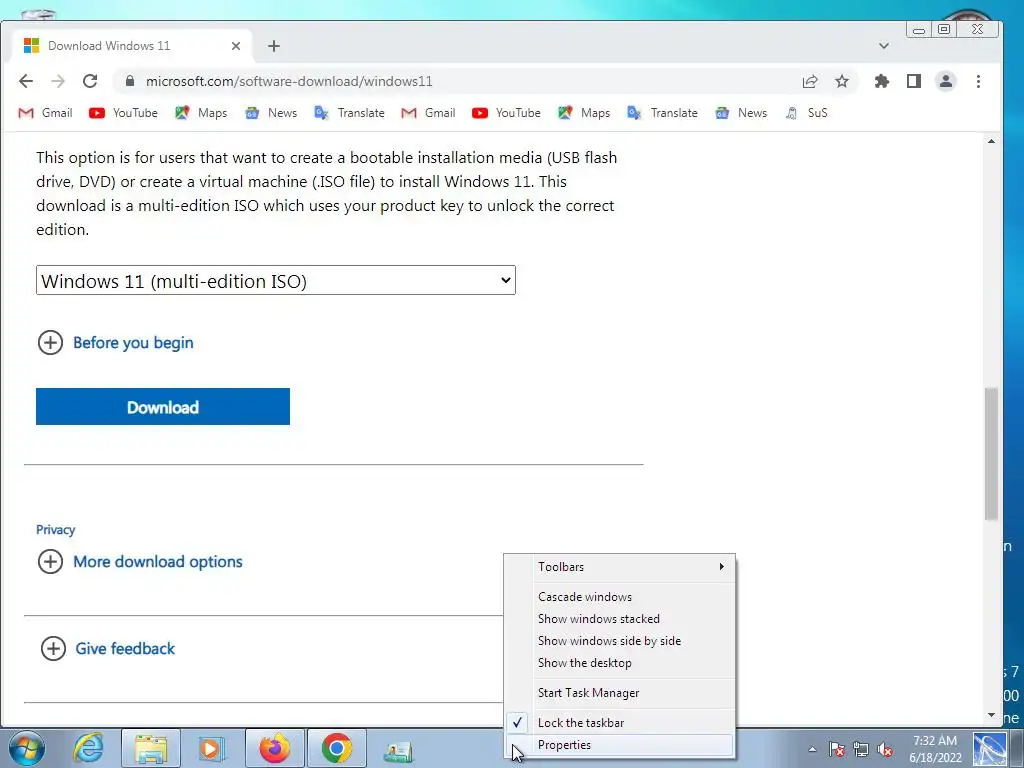Launch Internet Explorer from taskbar
The image size is (1024, 768).
[88, 748]
